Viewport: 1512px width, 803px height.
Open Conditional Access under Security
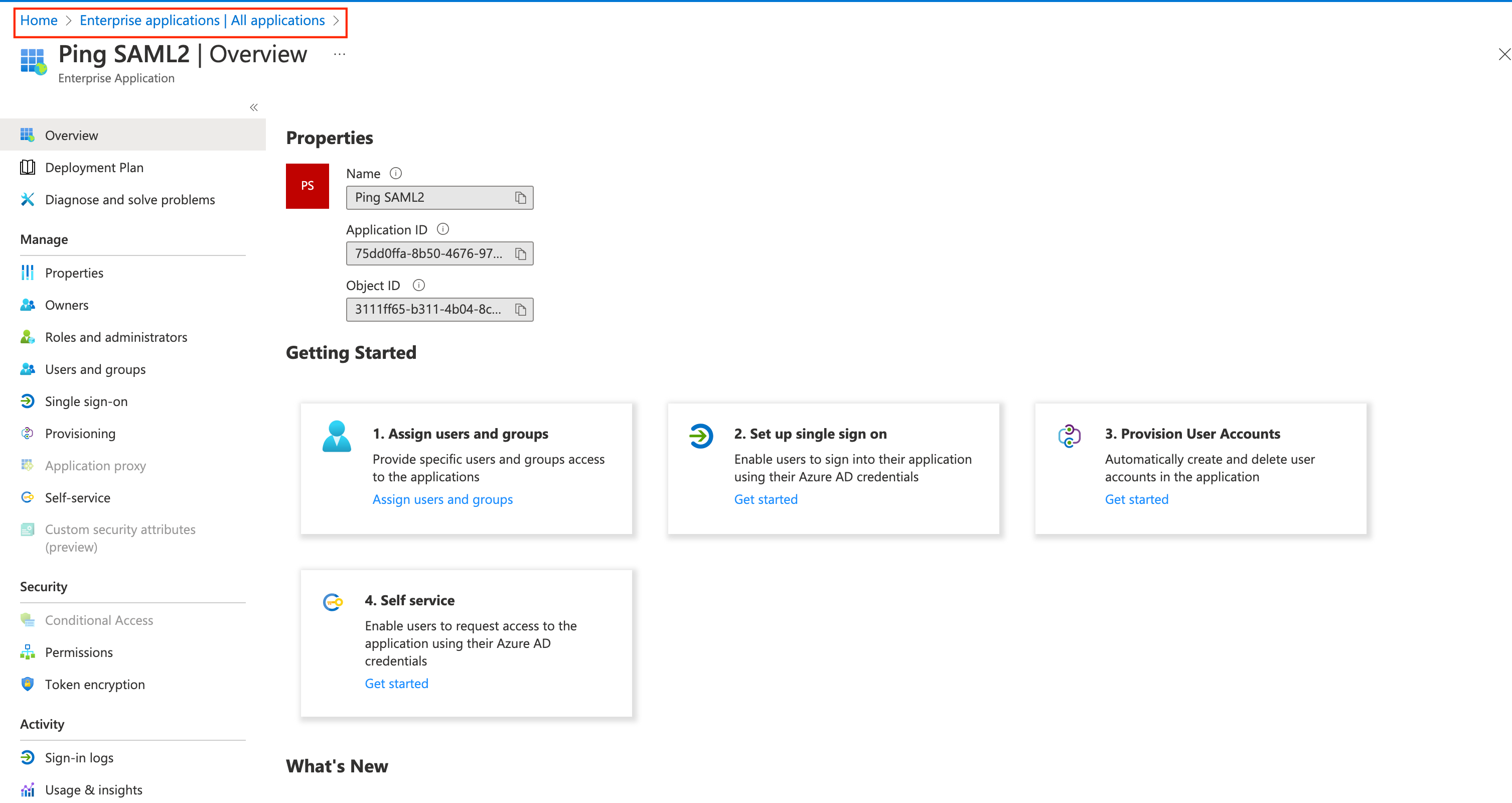tap(99, 620)
